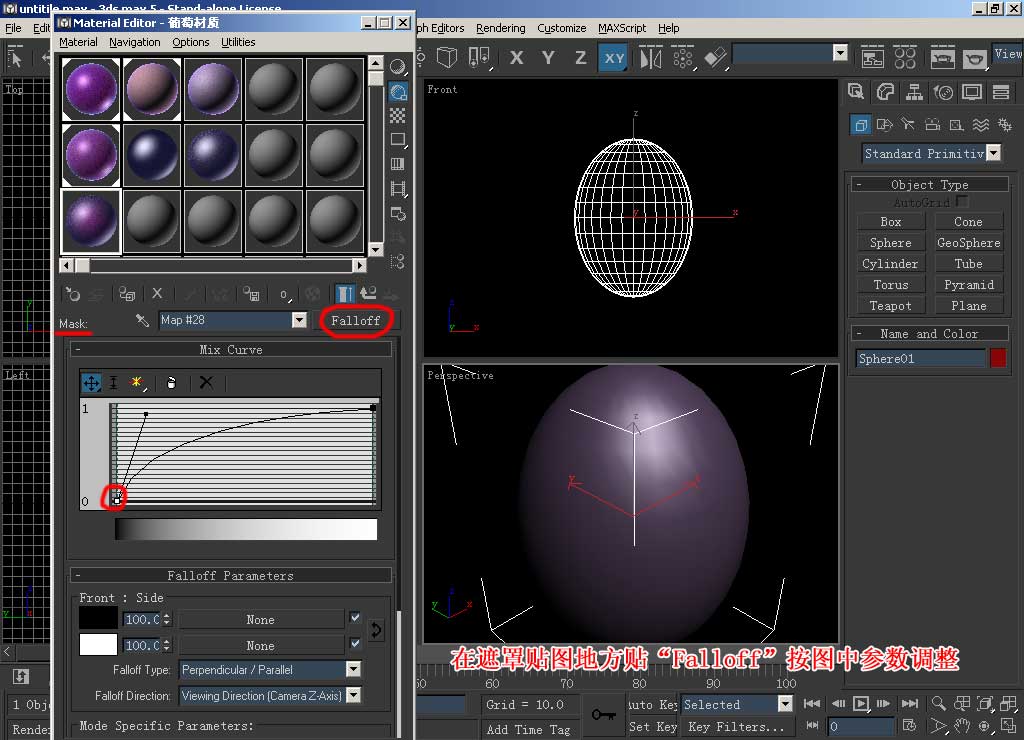
Task: Click the white Side color swatch
Action: point(98,645)
